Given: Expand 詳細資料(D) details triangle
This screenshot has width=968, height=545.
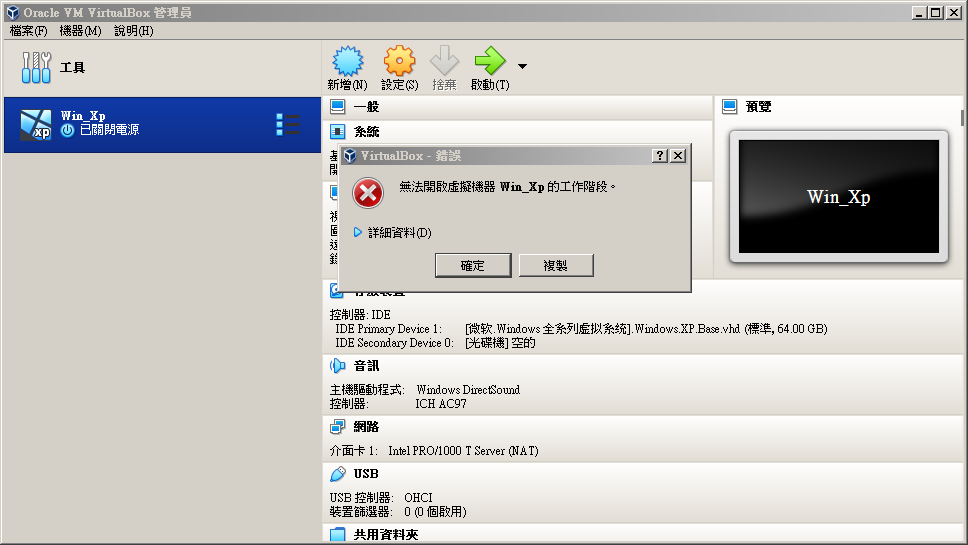Looking at the screenshot, I should click(357, 232).
